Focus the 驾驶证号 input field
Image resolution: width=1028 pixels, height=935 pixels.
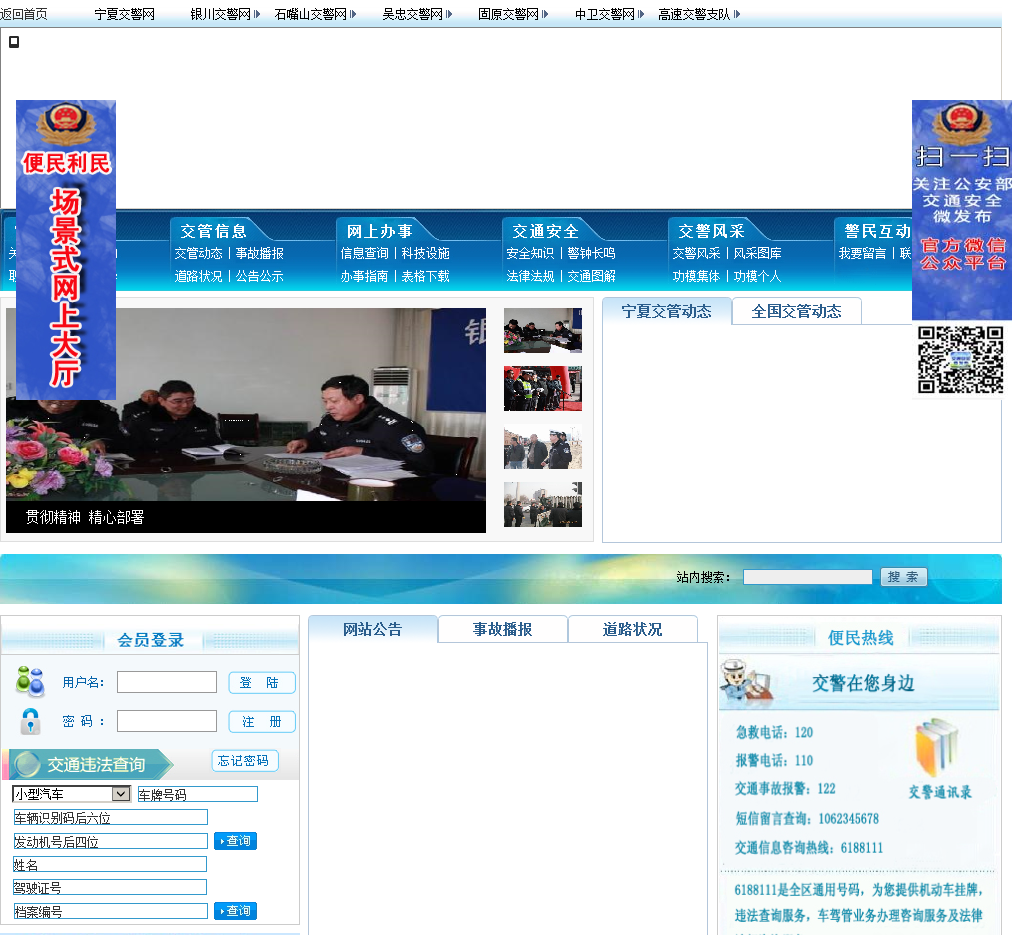pos(109,887)
